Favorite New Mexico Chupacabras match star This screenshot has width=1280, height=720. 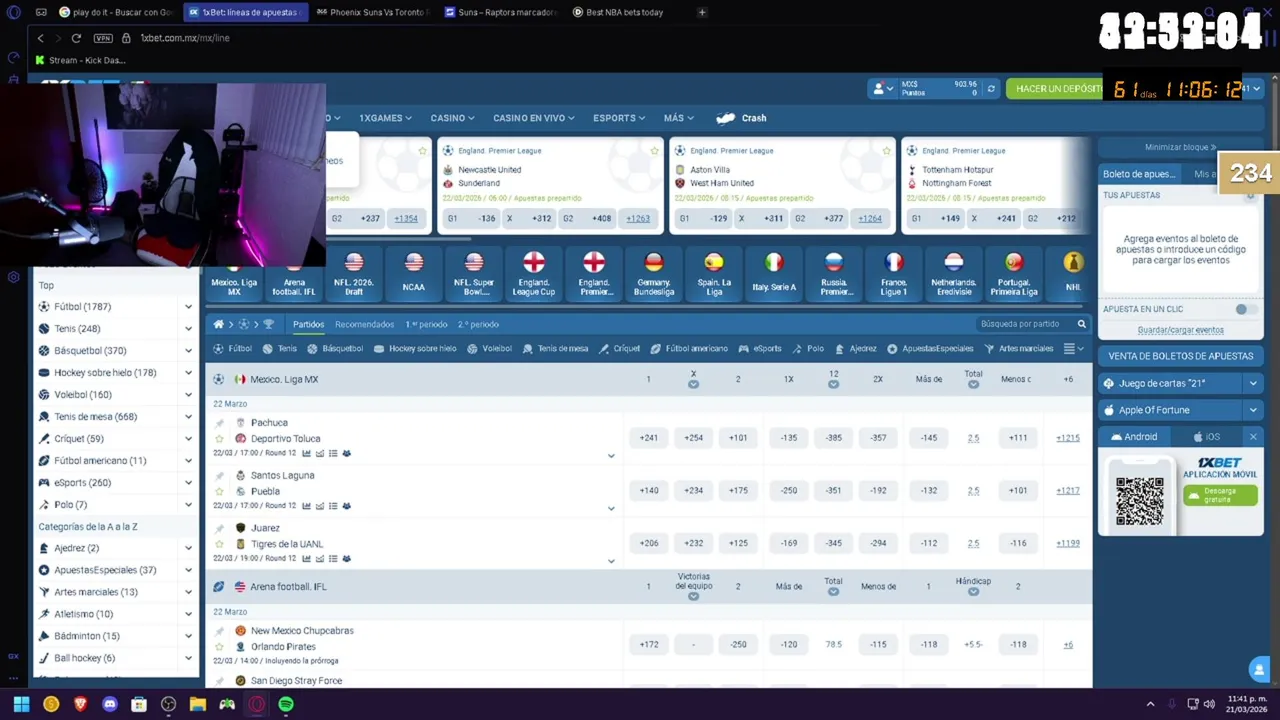tap(219, 646)
